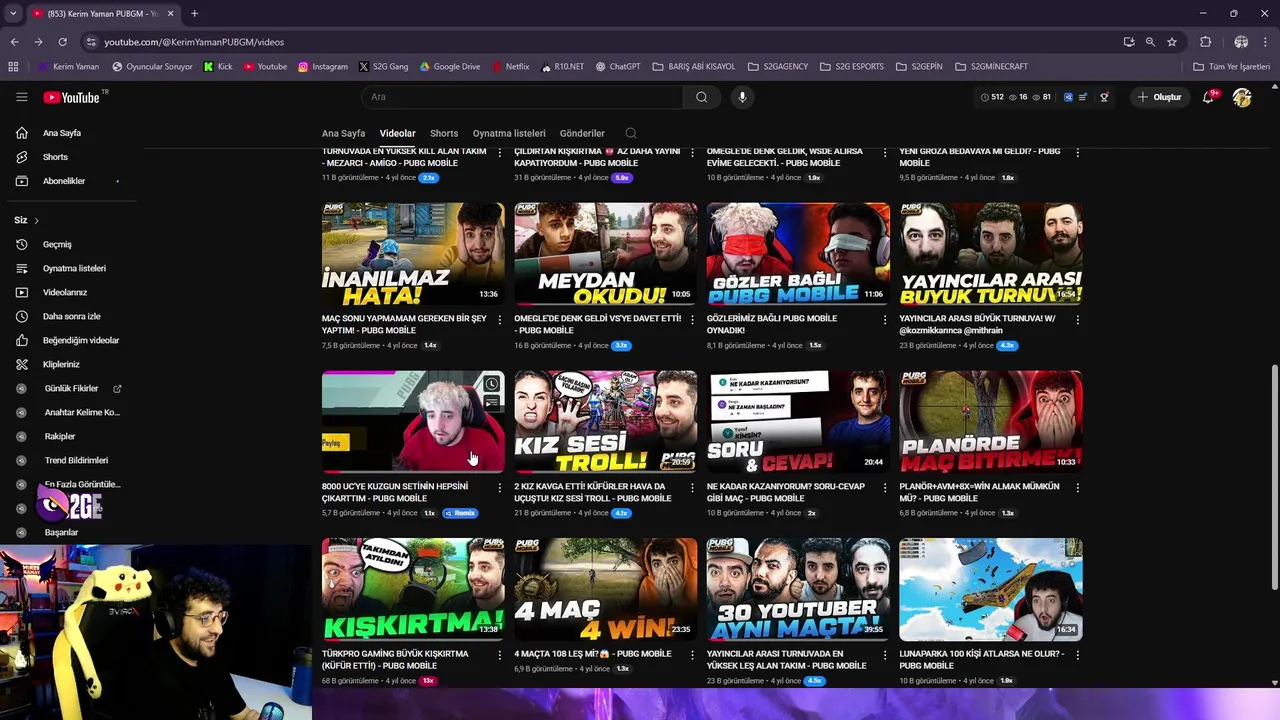Expand the Siz section chevron
The image size is (1280, 720).
[x=36, y=220]
